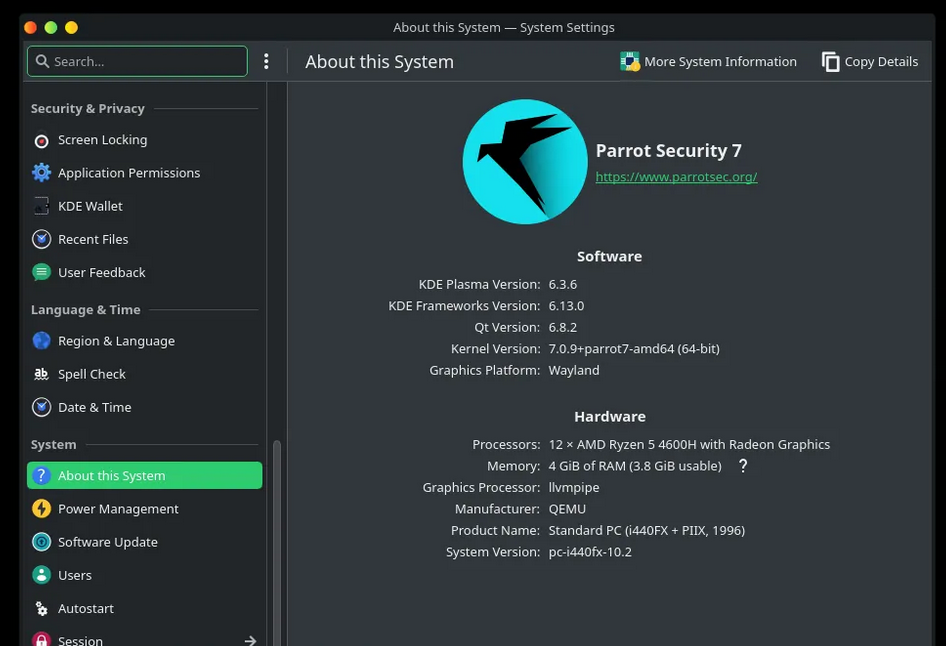The height and width of the screenshot is (646, 946).
Task: Select the Recent Files clock icon
Action: (41, 239)
